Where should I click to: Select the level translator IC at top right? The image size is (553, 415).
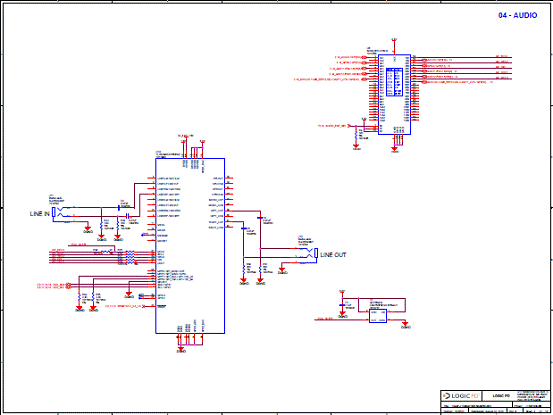(x=394, y=94)
